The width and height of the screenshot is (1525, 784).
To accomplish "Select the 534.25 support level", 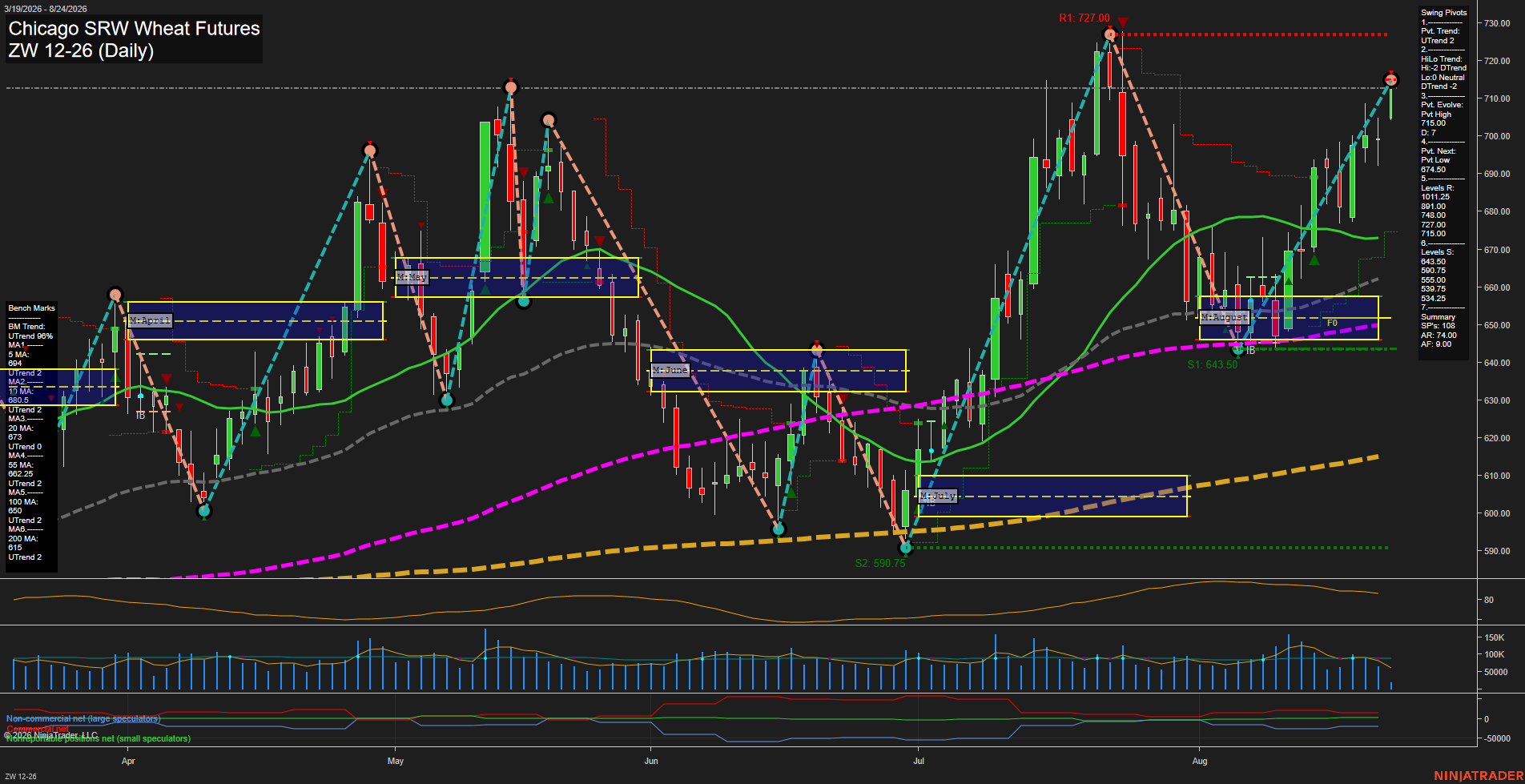I will (1434, 299).
